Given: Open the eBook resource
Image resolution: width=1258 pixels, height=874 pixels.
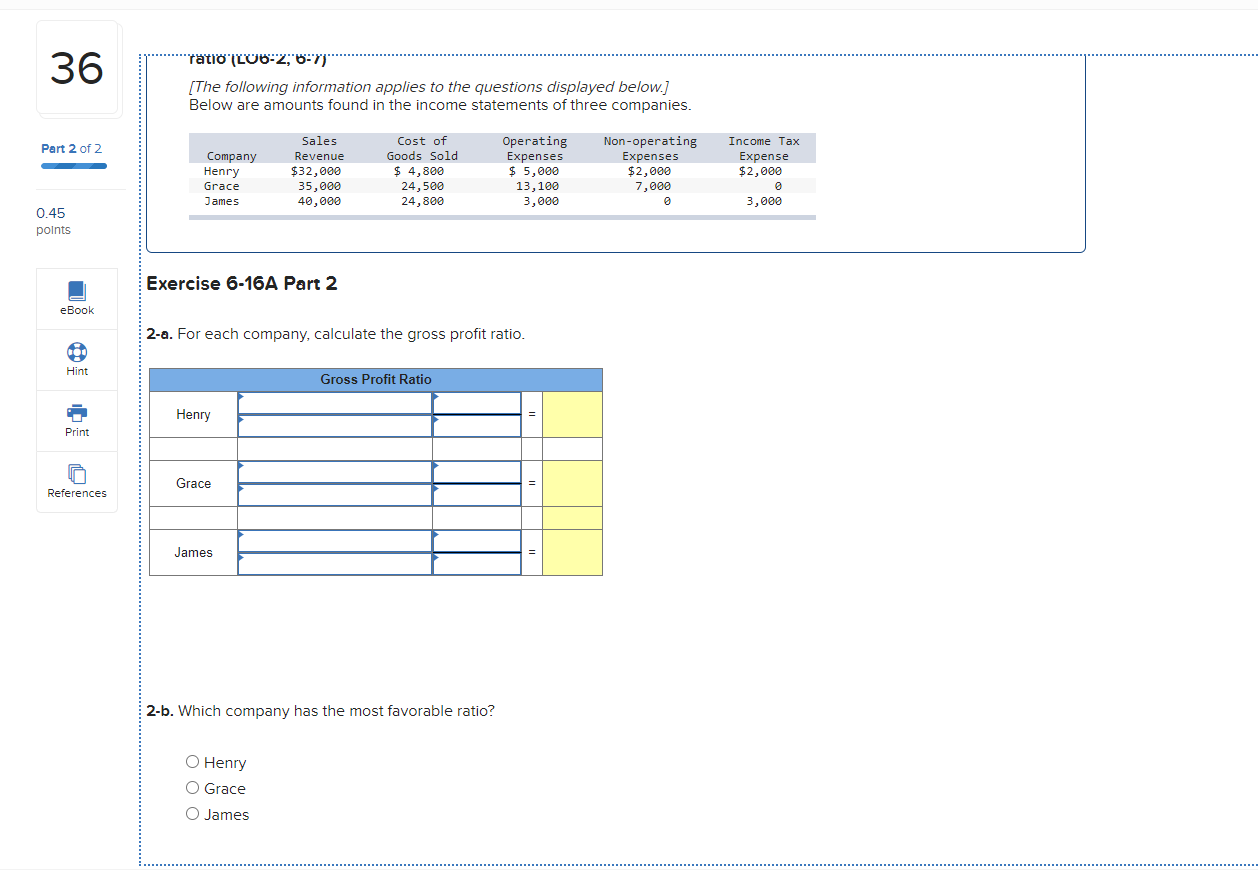Looking at the screenshot, I should click(x=76, y=297).
